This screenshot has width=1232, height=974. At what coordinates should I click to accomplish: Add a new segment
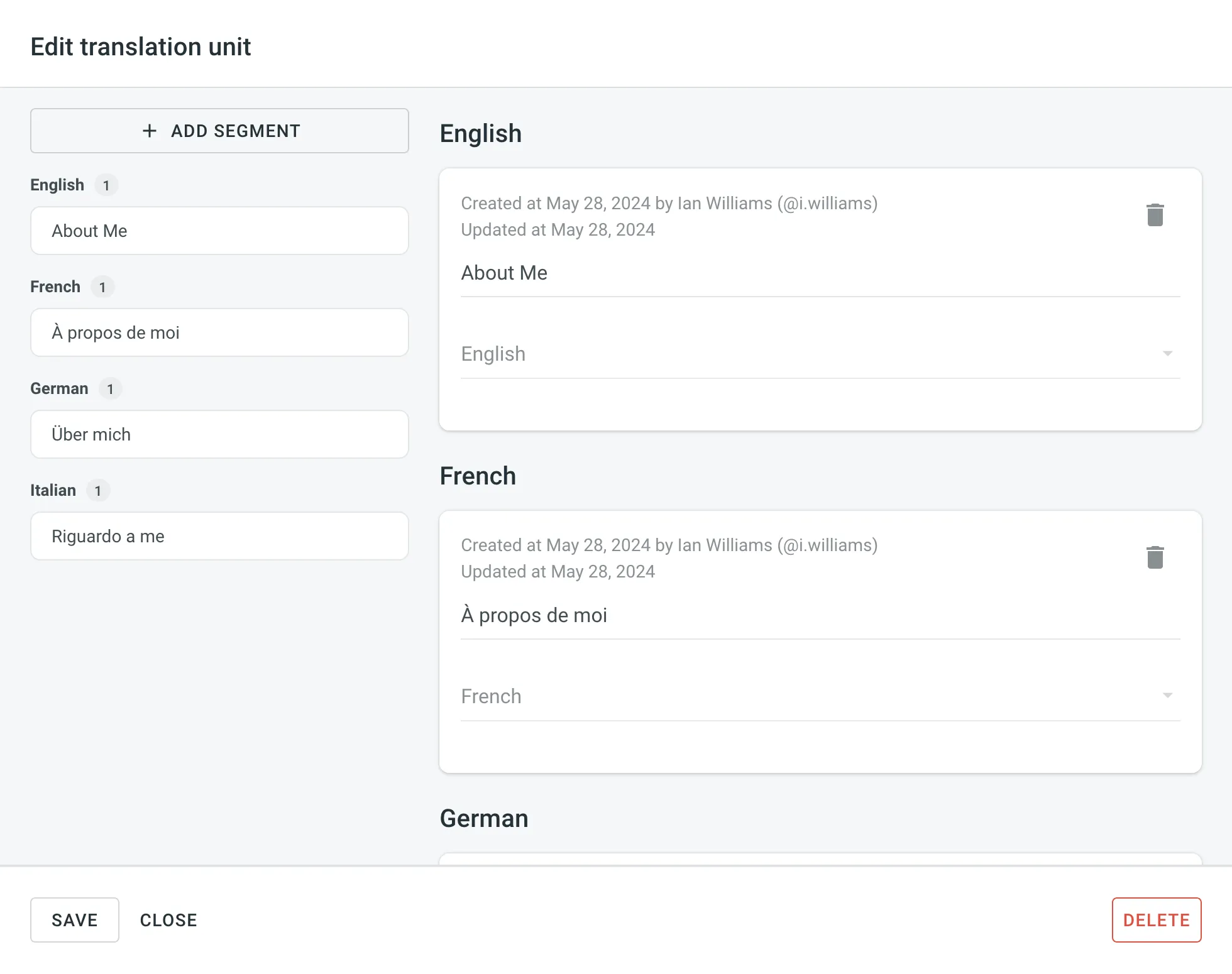pos(219,131)
